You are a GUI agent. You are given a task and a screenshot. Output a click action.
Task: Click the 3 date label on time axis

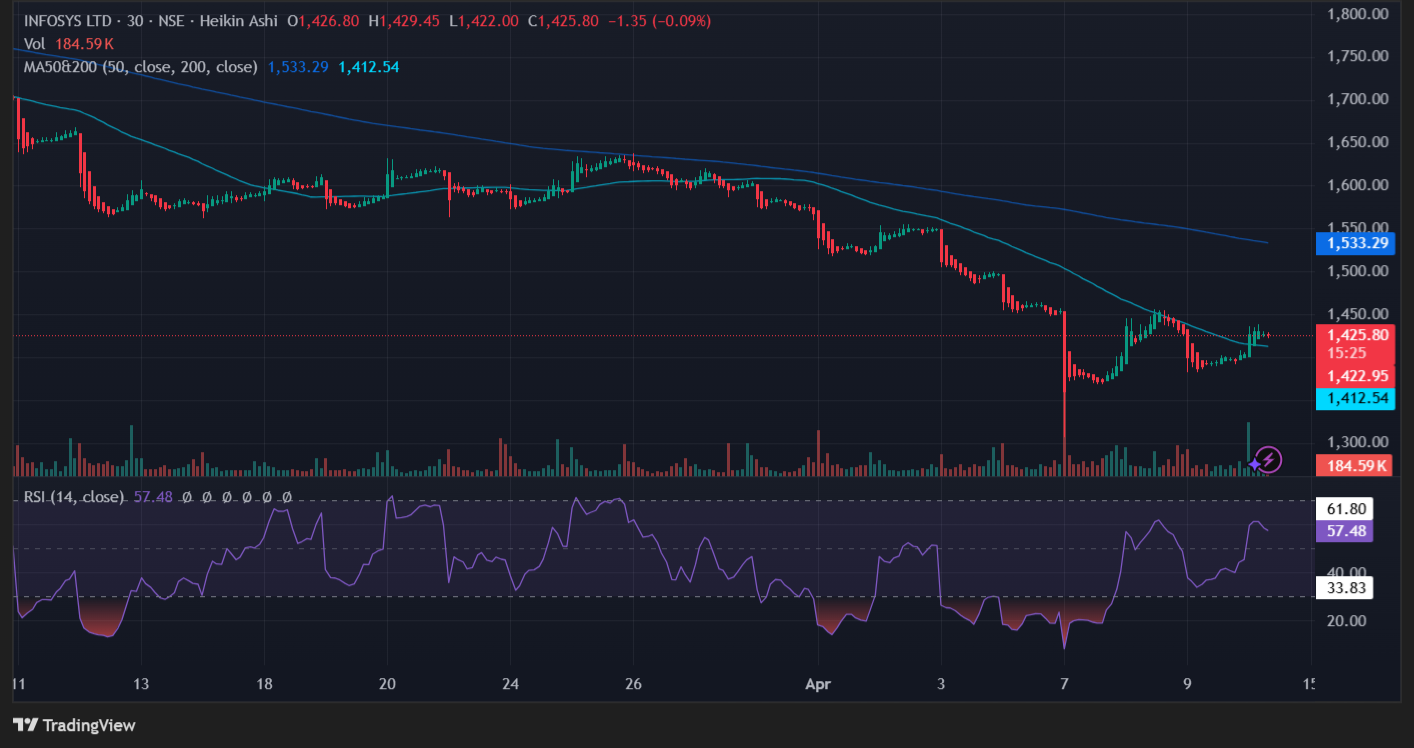click(941, 685)
